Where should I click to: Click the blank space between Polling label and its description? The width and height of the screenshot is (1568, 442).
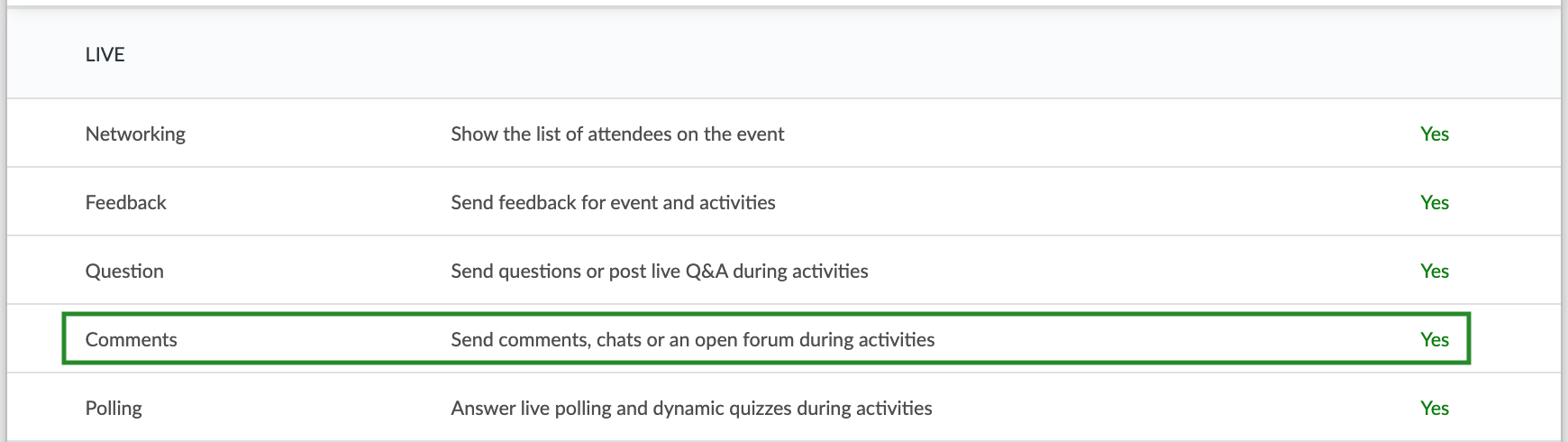click(296, 408)
